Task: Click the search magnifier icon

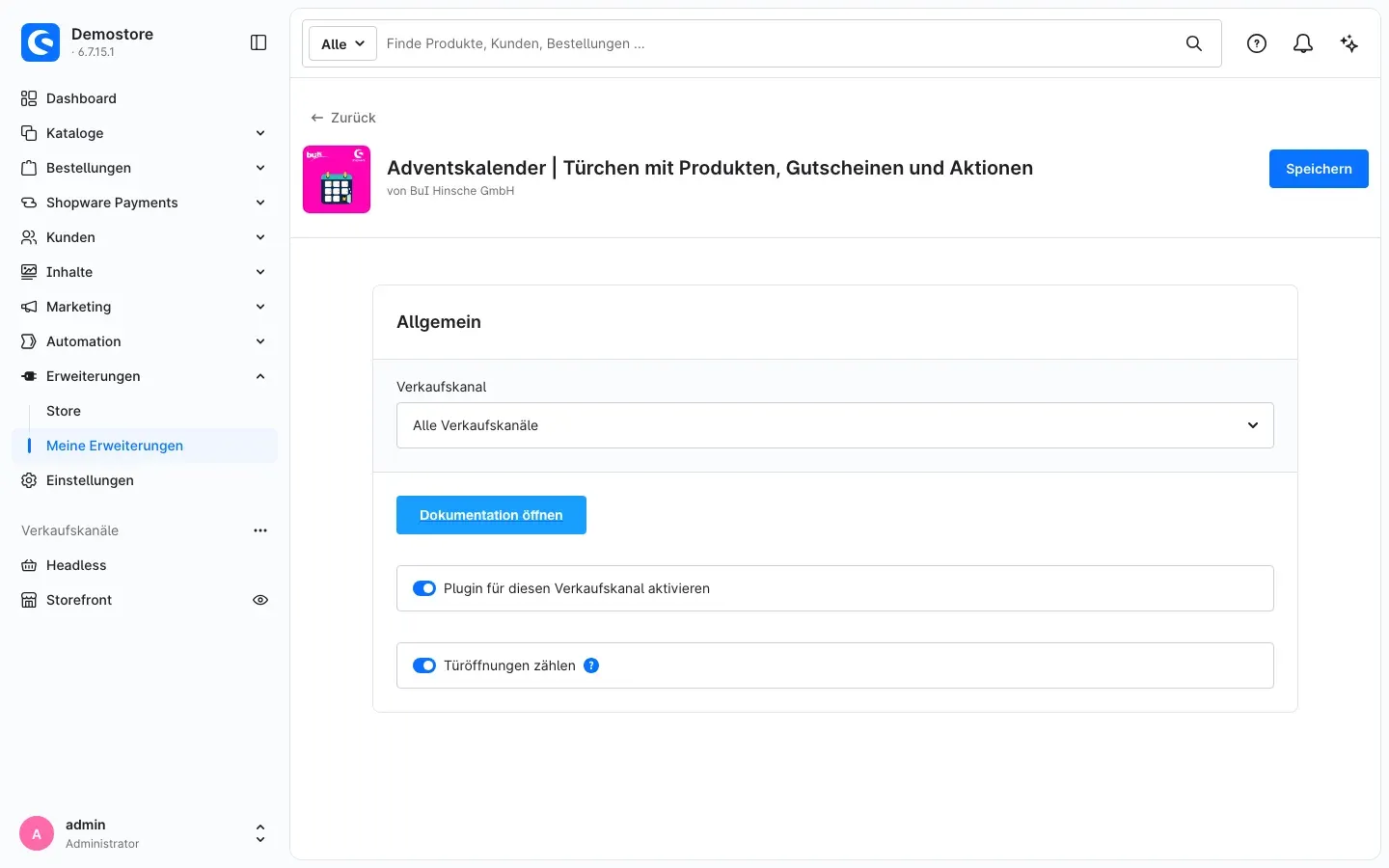Action: [x=1194, y=43]
